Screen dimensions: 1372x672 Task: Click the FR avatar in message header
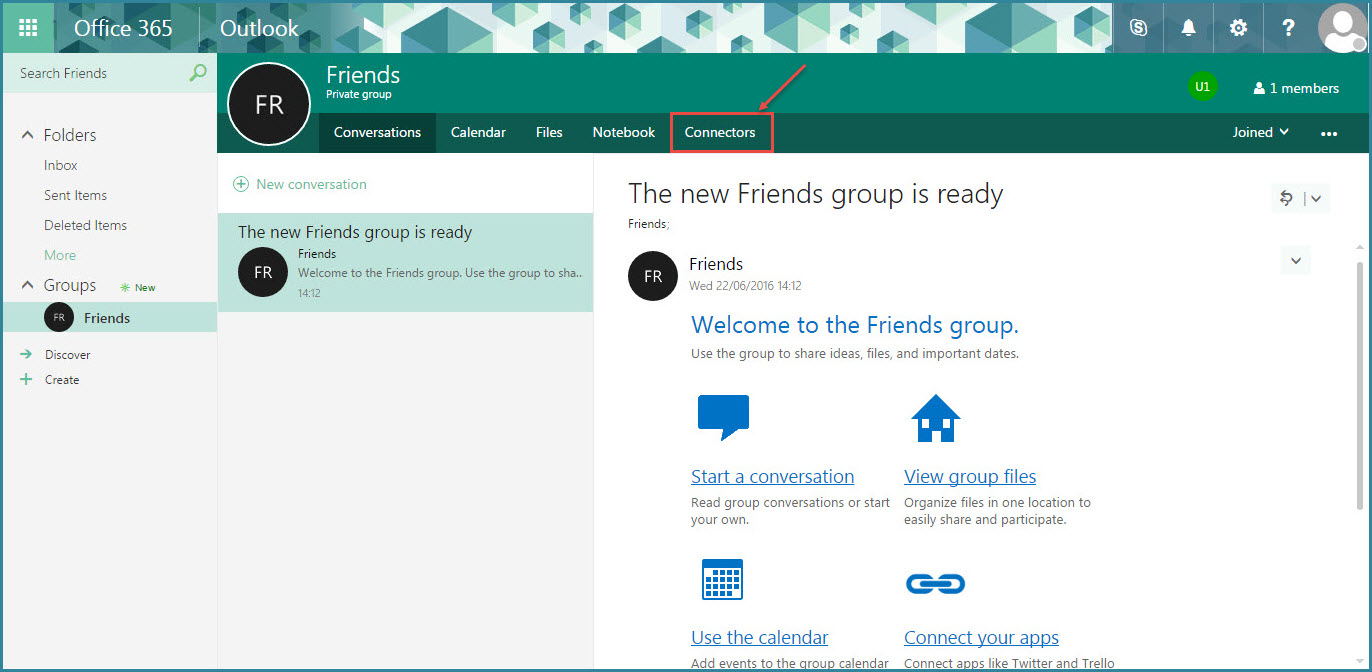(x=653, y=276)
